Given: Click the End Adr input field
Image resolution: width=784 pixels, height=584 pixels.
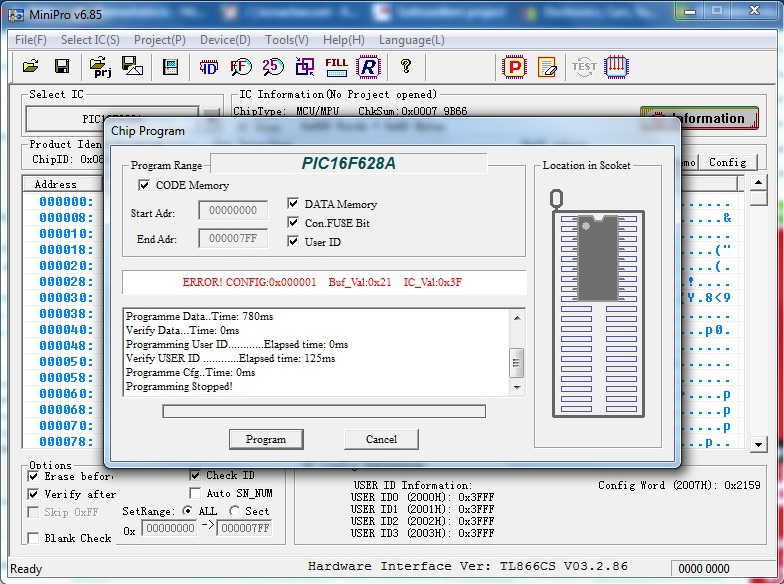Looking at the screenshot, I should [233, 238].
